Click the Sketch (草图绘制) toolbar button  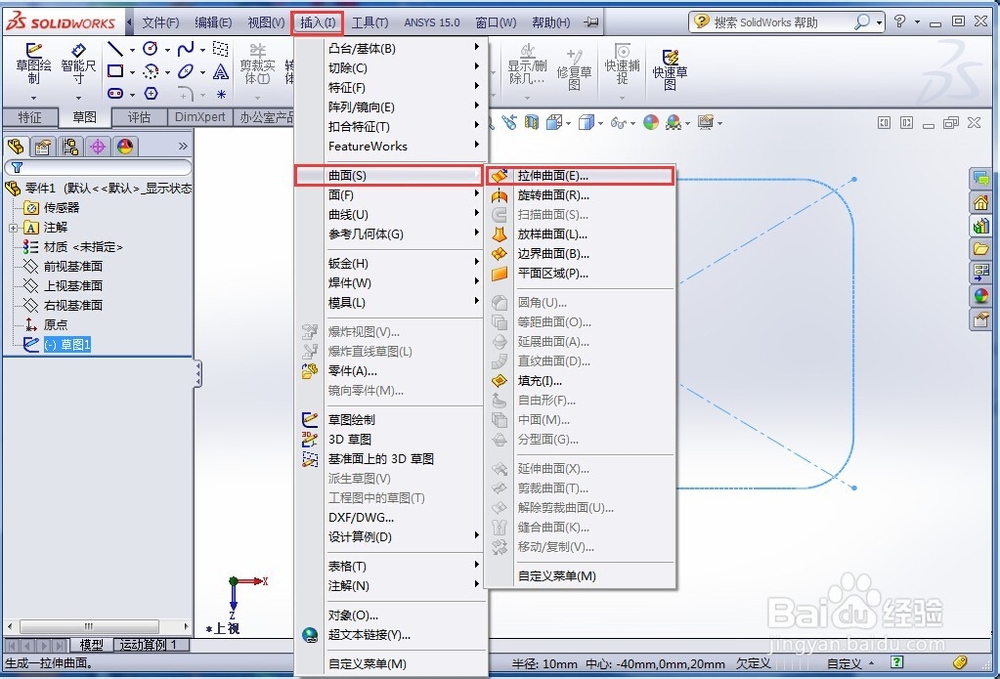[x=33, y=64]
